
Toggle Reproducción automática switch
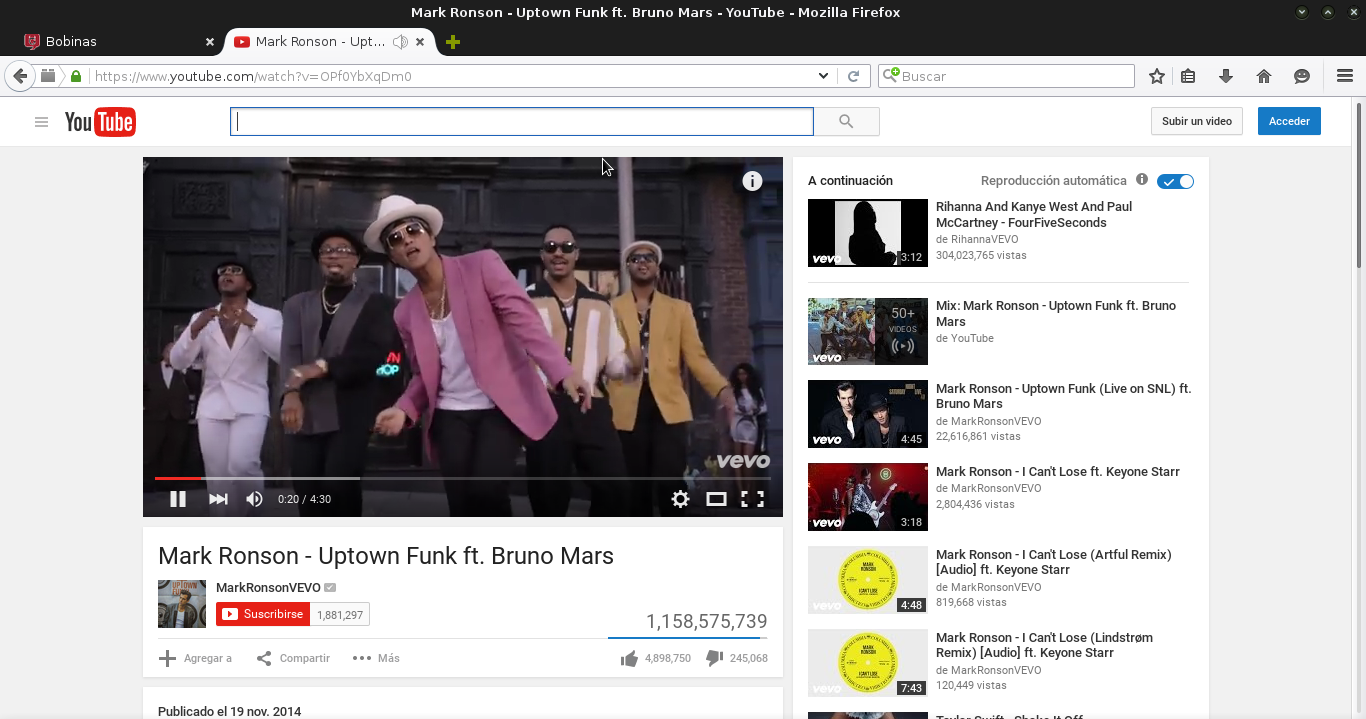pos(1175,181)
